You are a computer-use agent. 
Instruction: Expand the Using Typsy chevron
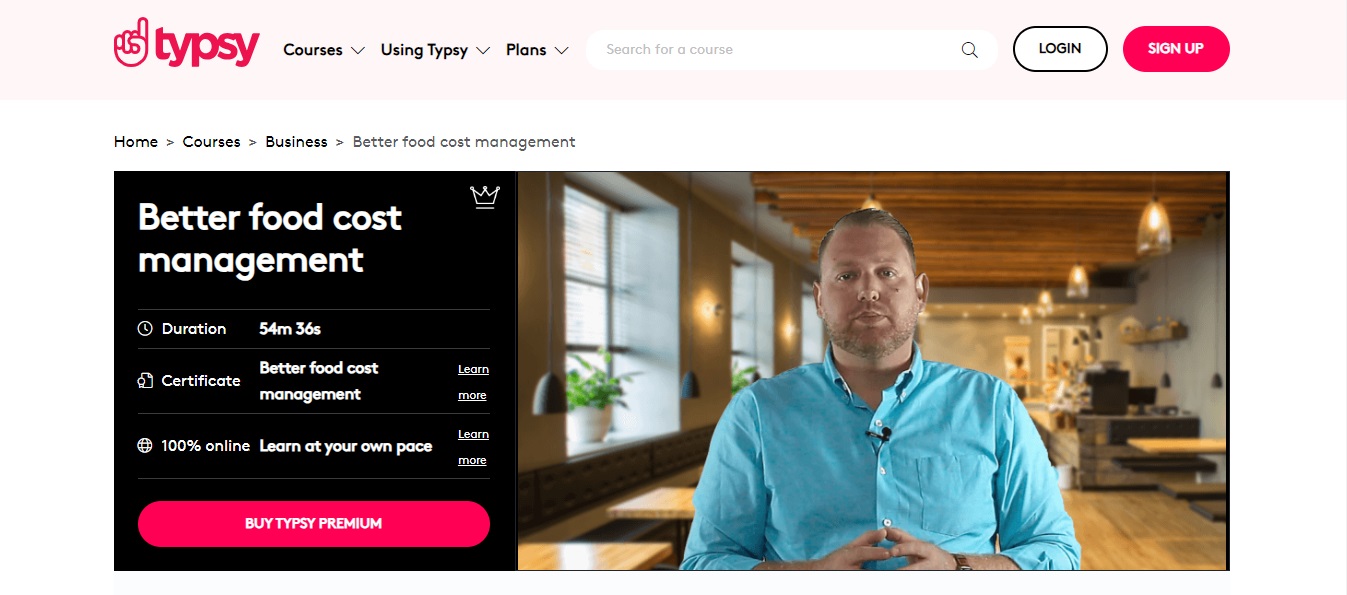tap(483, 50)
